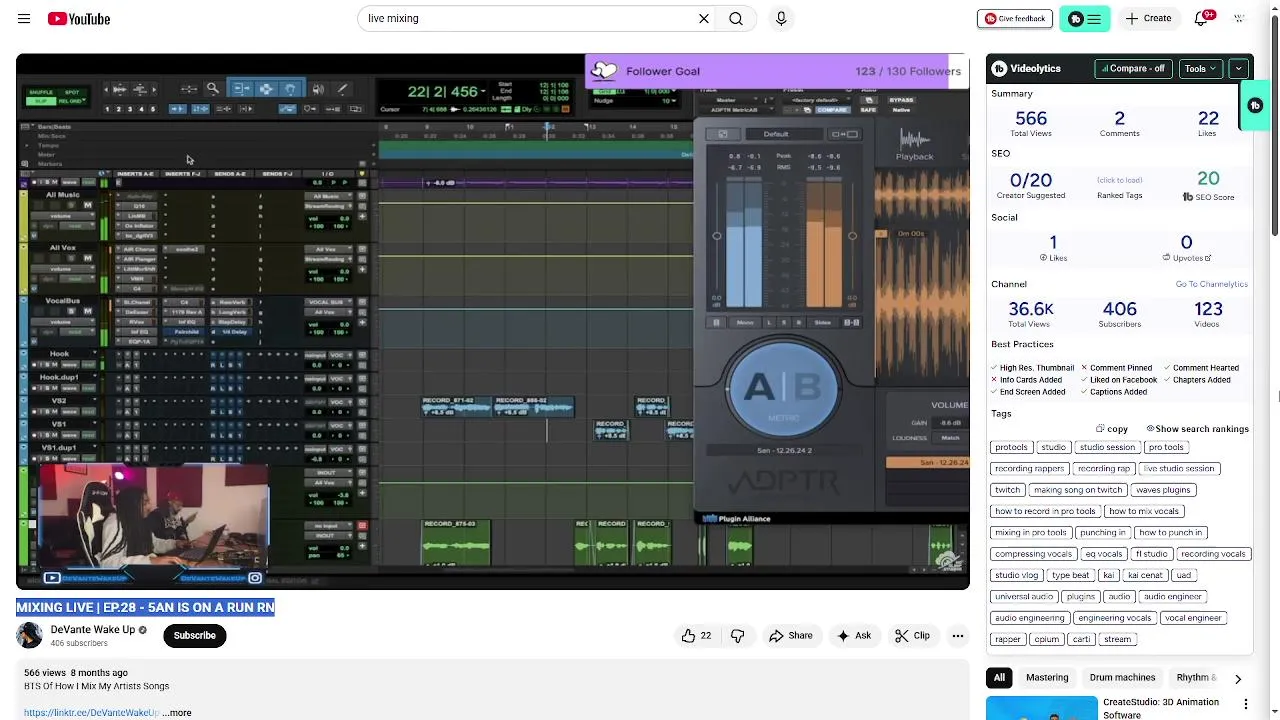1280x720 pixels.
Task: Copy the video tags
Action: [1112, 429]
